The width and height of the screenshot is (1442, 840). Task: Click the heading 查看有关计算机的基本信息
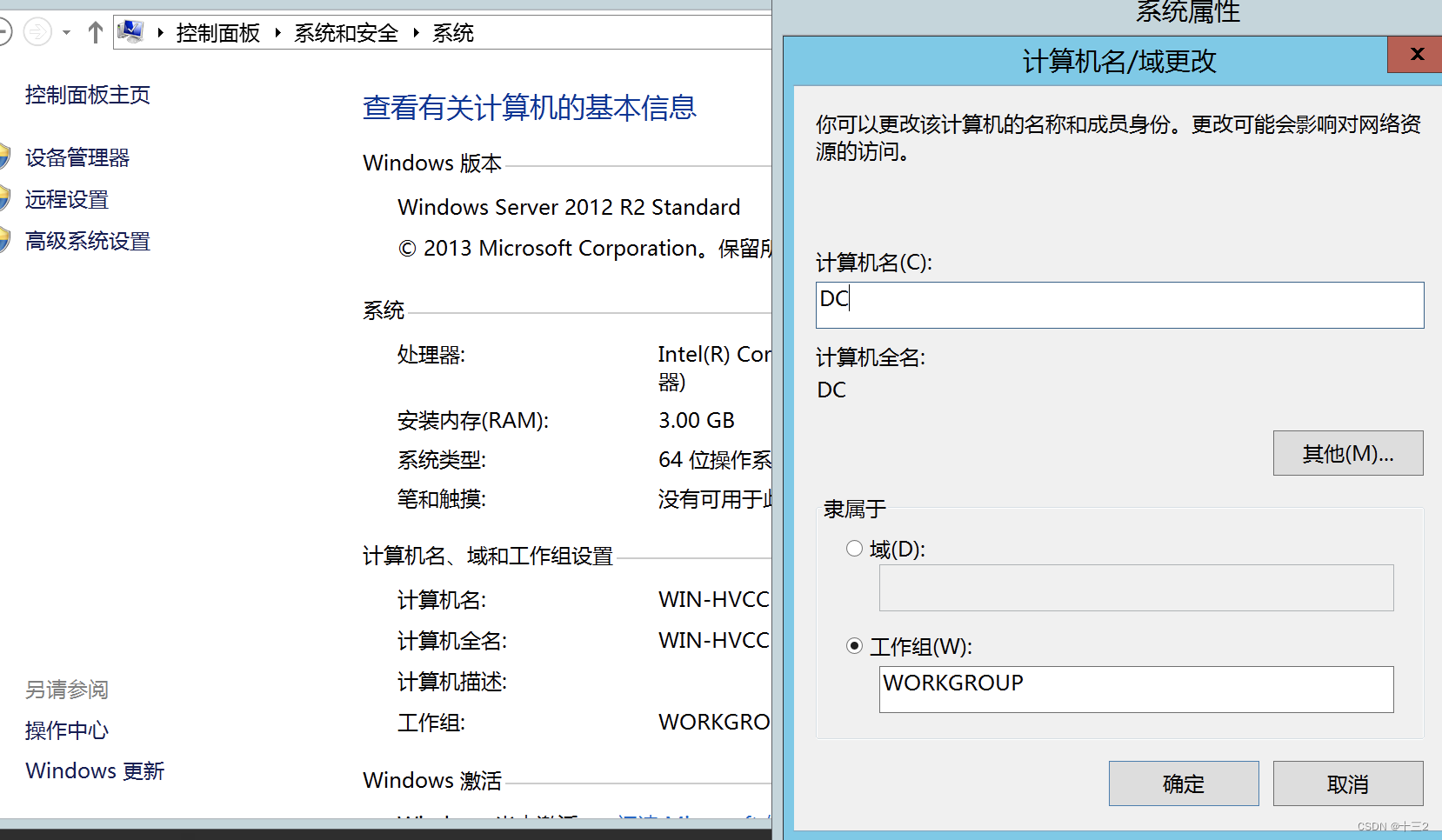(530, 108)
